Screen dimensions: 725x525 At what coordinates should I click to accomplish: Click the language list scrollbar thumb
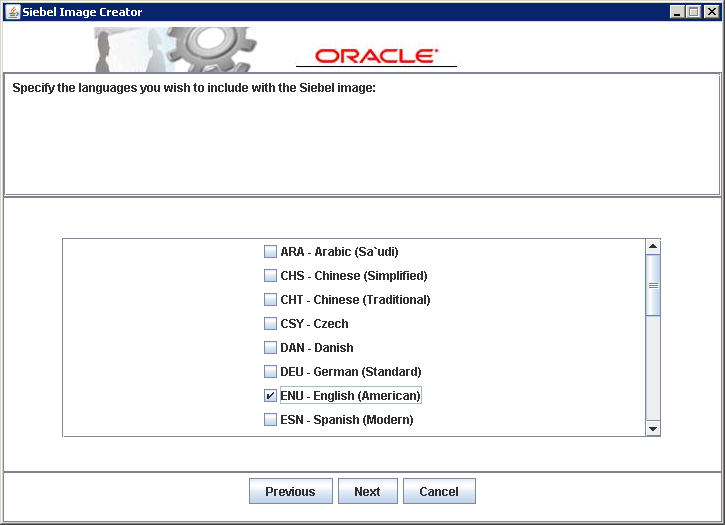653,285
